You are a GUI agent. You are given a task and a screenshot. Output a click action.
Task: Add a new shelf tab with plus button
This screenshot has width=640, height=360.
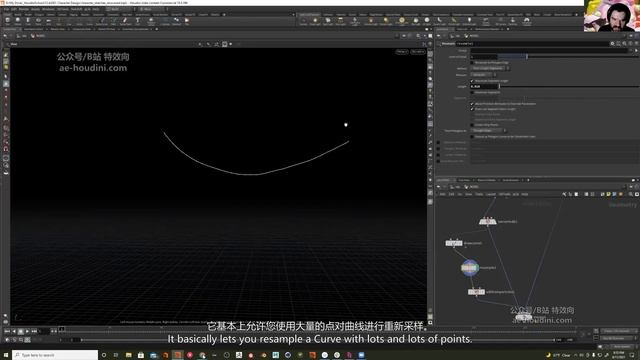[224, 14]
